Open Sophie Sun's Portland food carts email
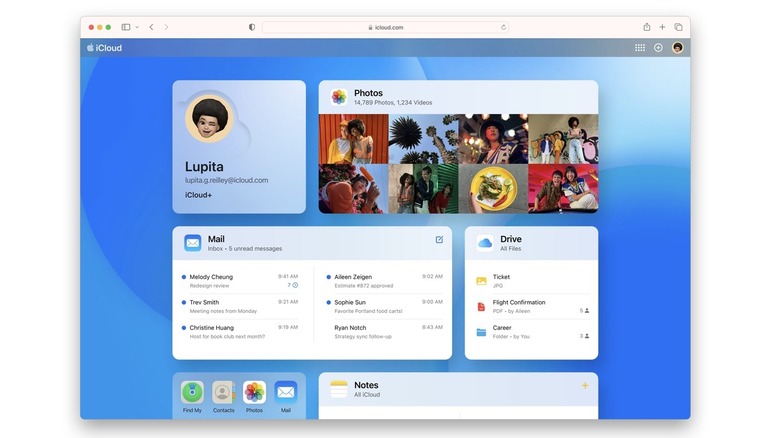 click(x=385, y=306)
